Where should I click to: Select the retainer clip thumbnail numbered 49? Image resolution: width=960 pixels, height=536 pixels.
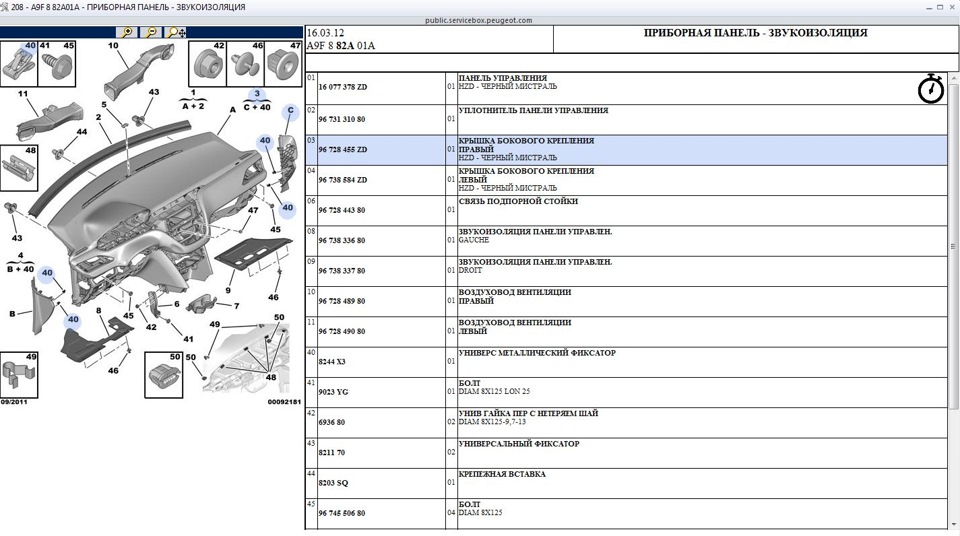(19, 375)
